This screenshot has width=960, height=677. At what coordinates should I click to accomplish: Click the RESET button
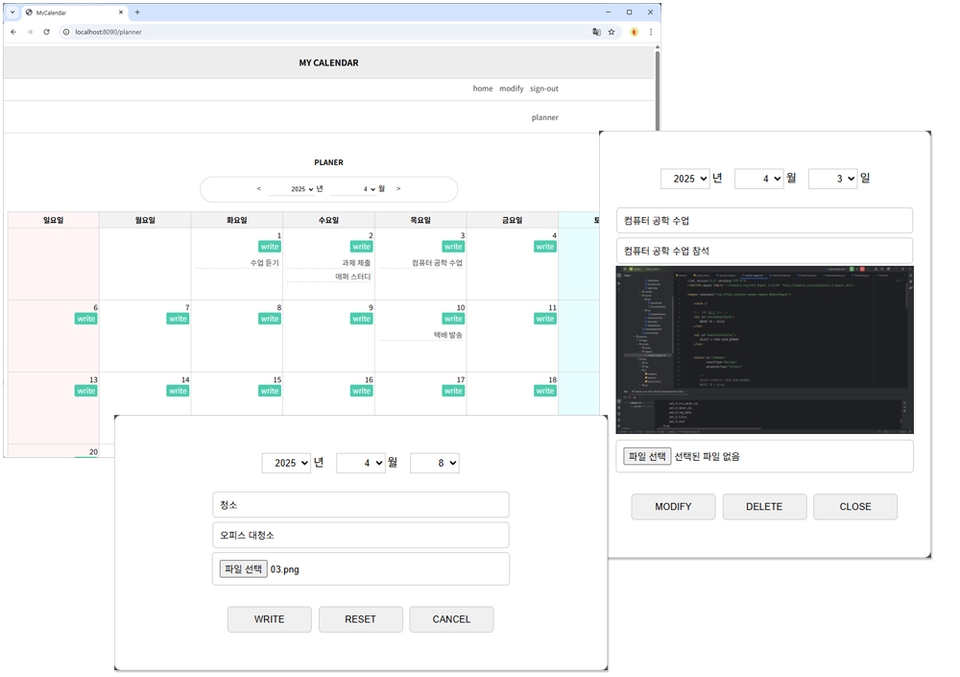point(361,619)
